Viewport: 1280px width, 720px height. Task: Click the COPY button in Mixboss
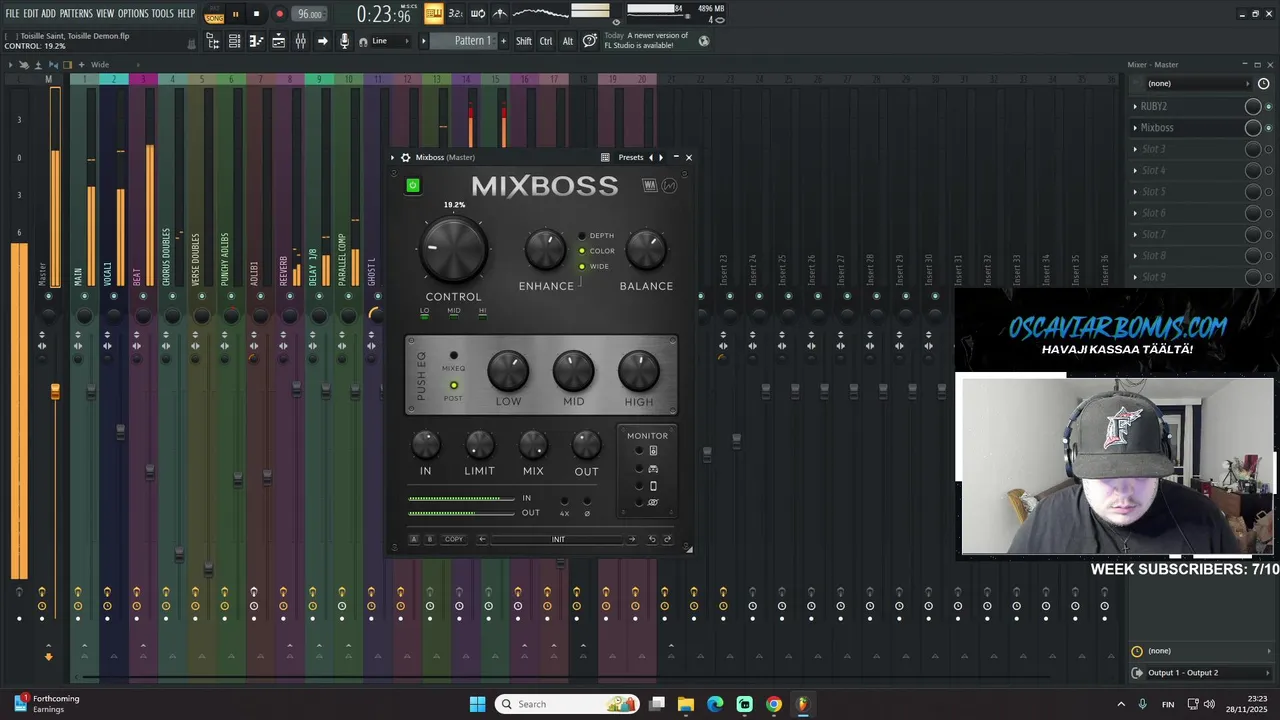tap(454, 539)
